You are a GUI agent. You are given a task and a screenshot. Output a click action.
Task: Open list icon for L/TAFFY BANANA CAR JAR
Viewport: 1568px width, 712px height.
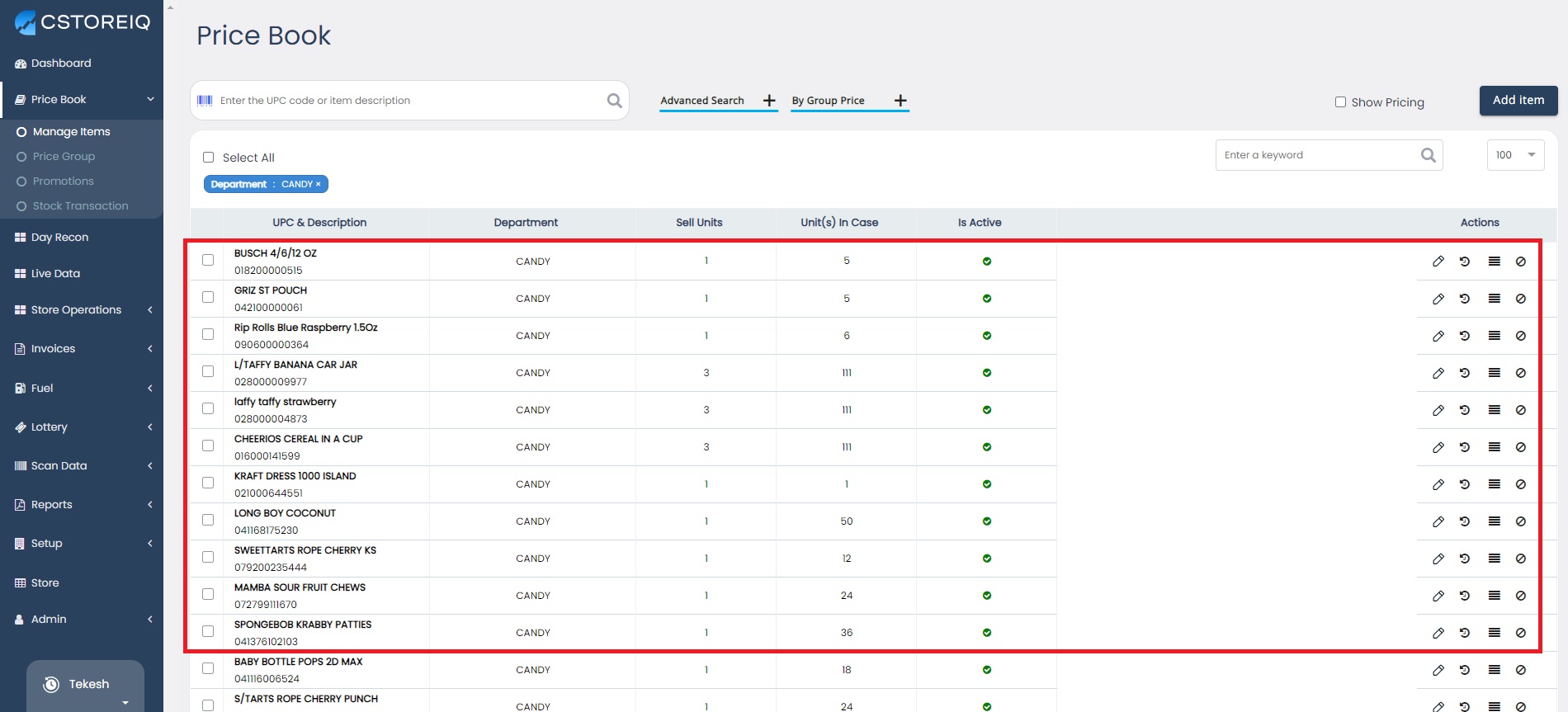coord(1495,373)
